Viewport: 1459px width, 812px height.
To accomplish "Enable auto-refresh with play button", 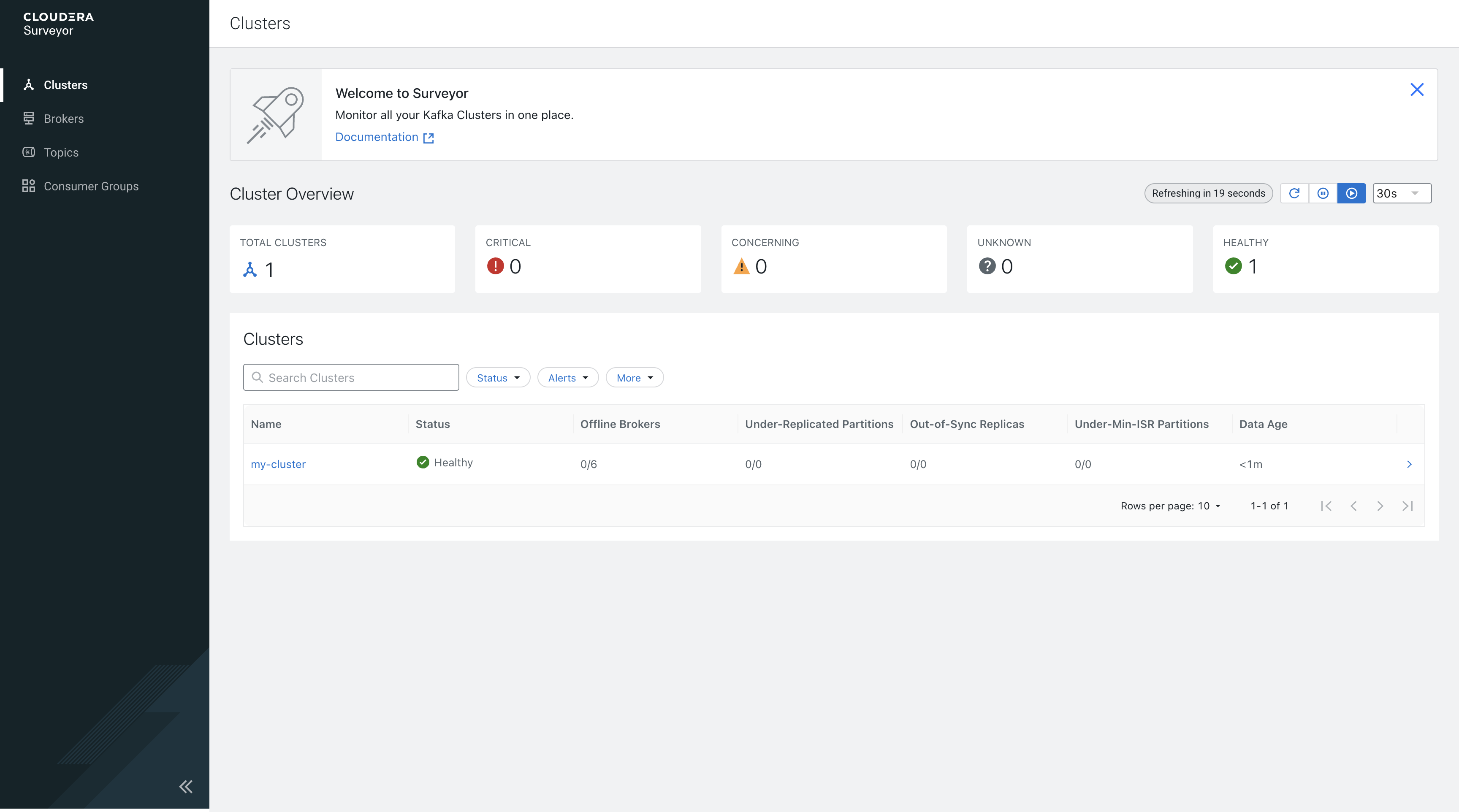I will (1351, 193).
